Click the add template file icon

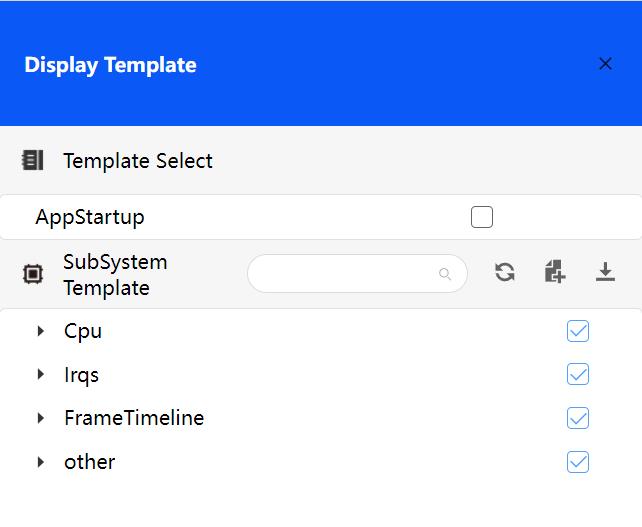coord(555,272)
